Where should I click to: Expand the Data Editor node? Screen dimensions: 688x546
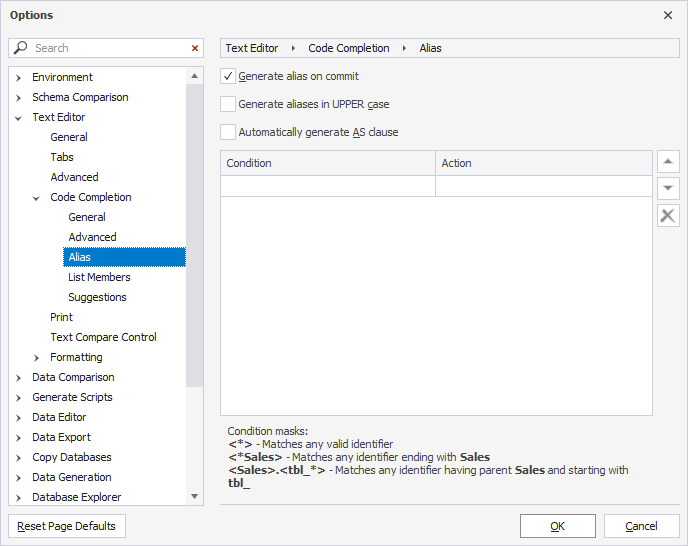point(18,418)
